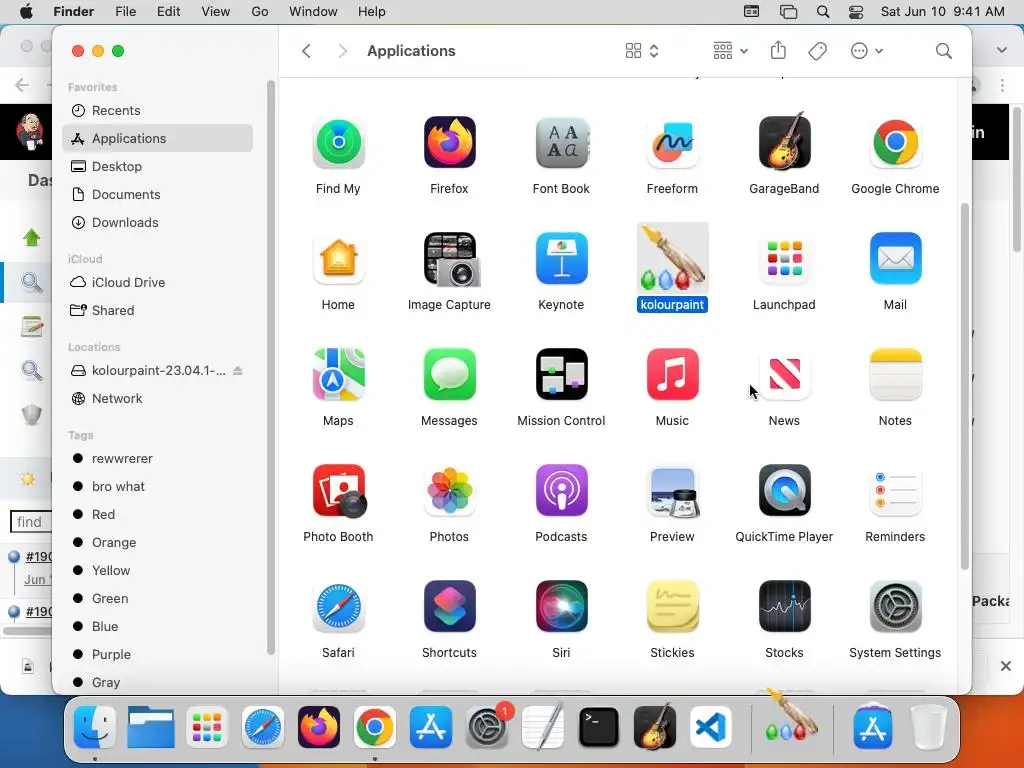
Task: Select the Notes app icon
Action: (895, 374)
